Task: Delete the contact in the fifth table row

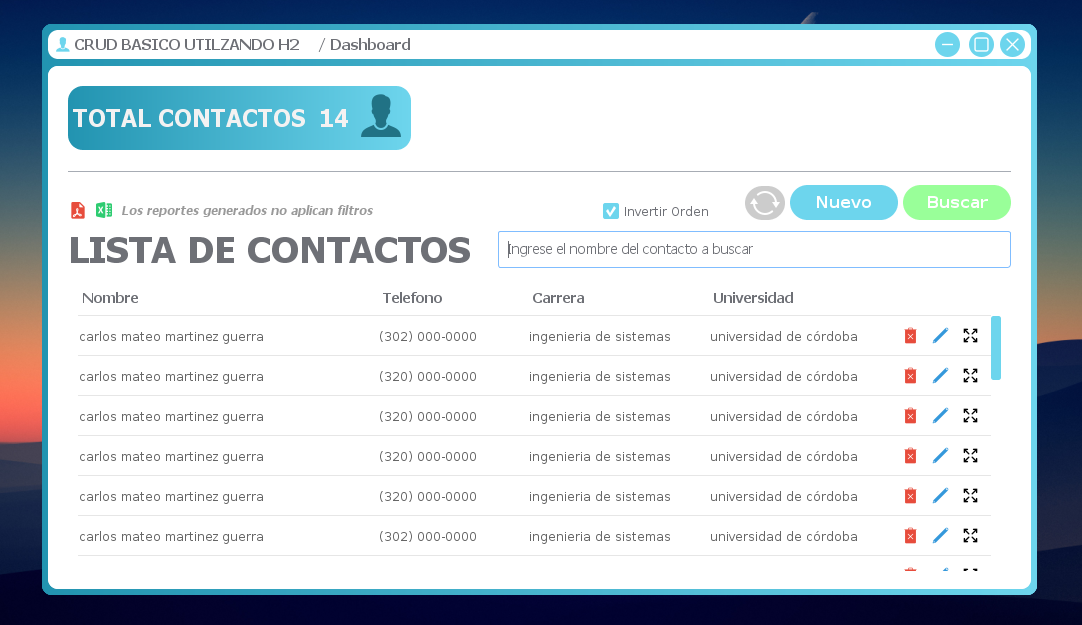Action: [910, 496]
